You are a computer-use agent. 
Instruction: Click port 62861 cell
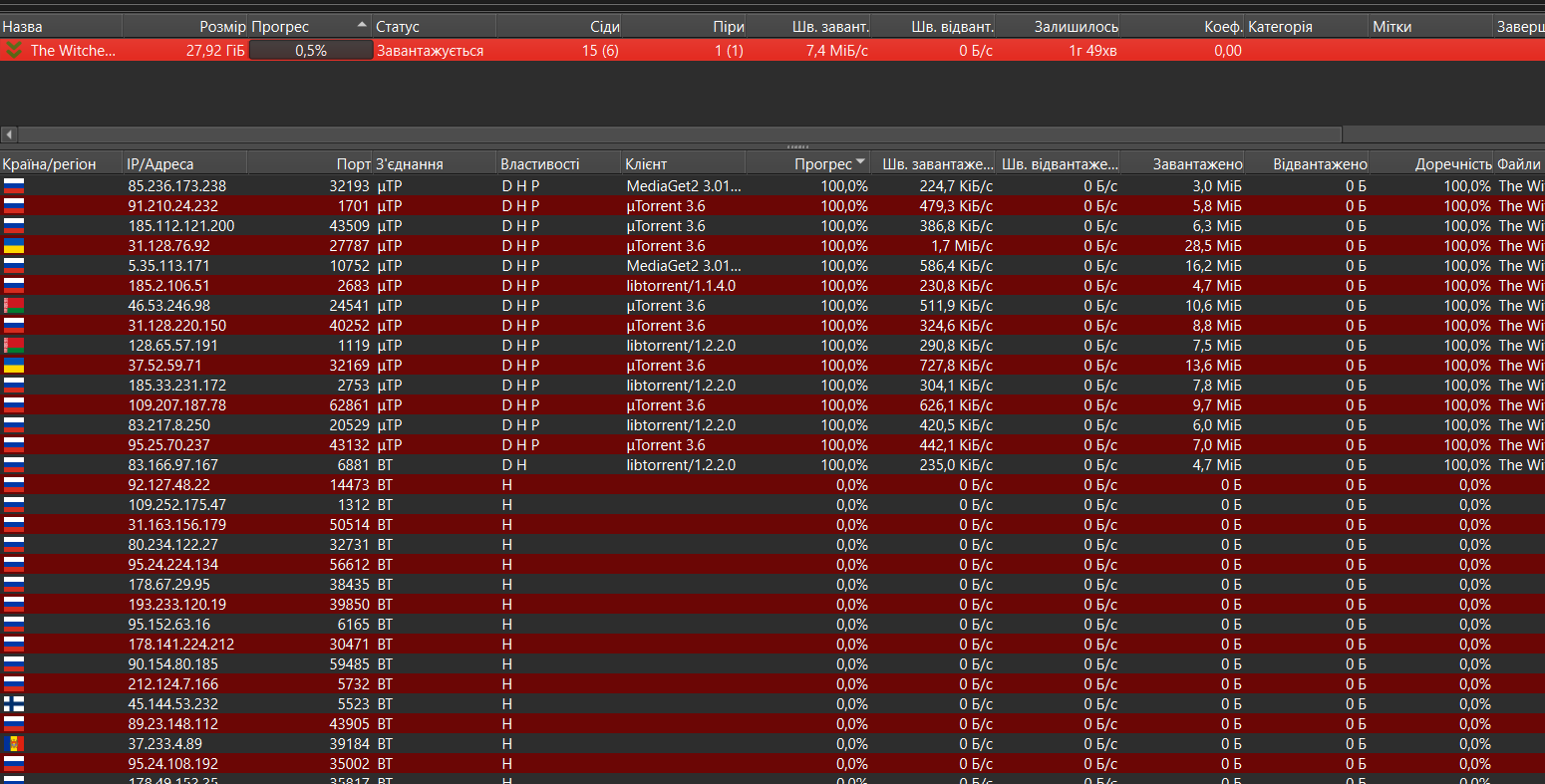347,404
